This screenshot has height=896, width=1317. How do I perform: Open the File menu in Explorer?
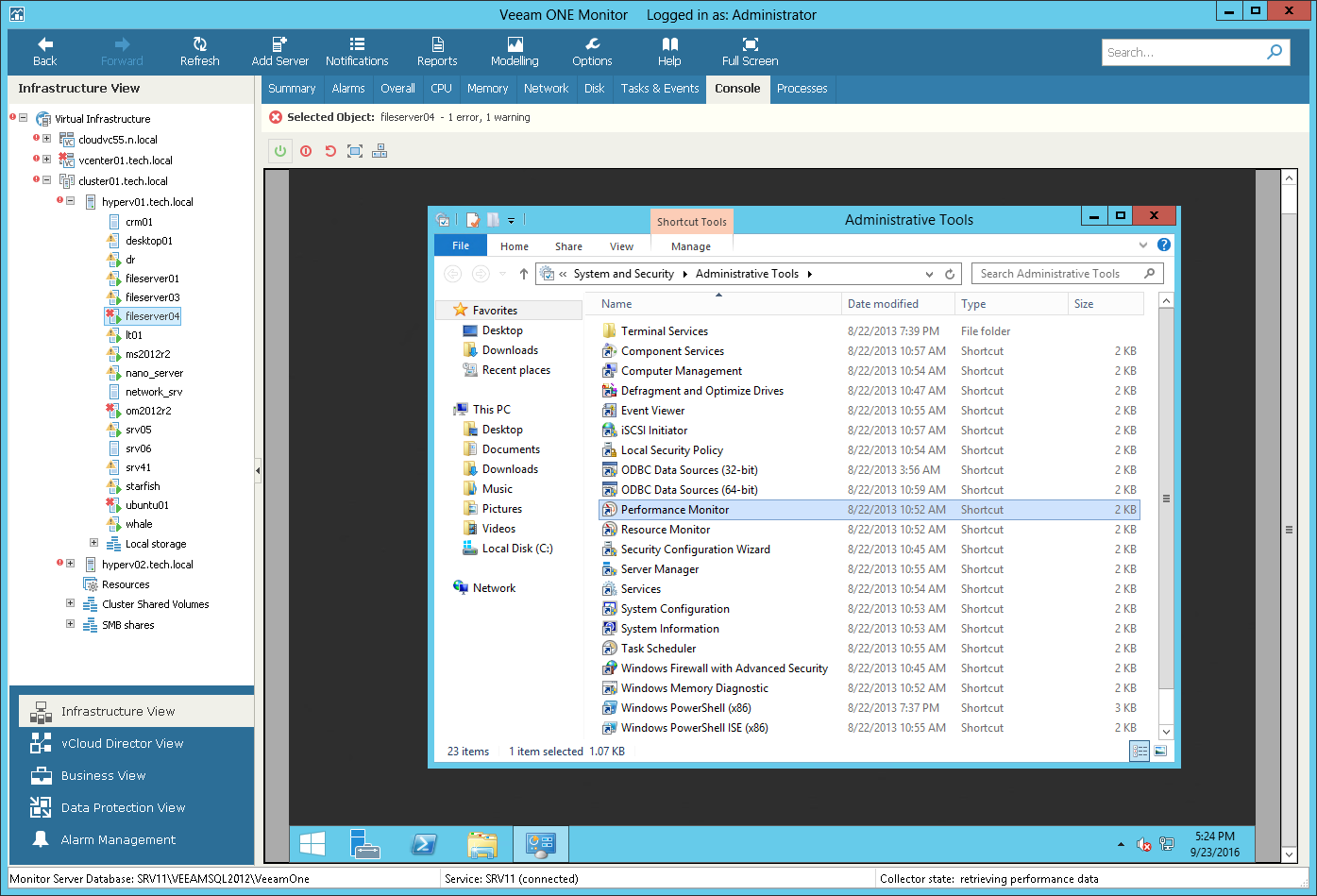click(x=461, y=245)
